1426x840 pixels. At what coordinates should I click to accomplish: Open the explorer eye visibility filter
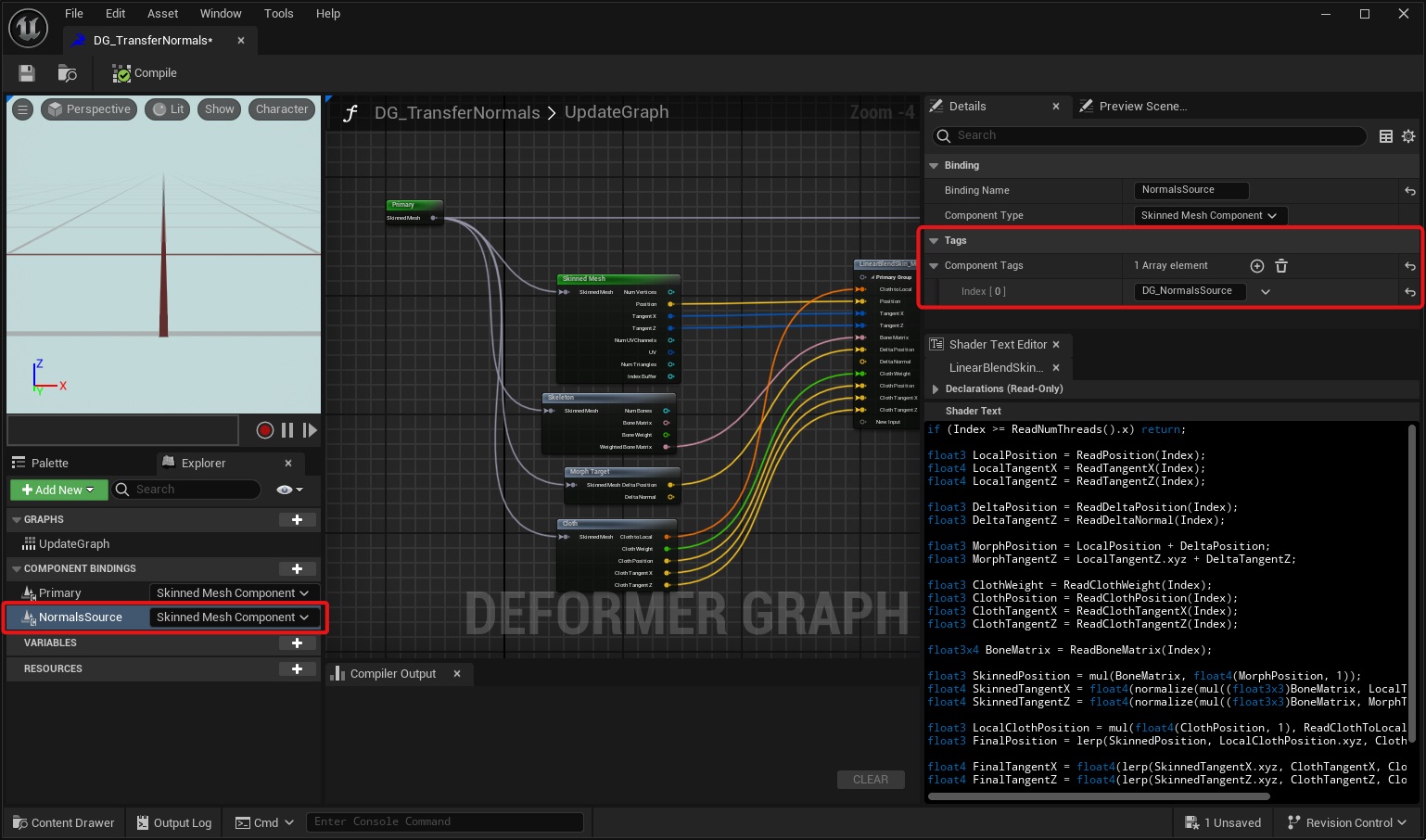[x=288, y=490]
